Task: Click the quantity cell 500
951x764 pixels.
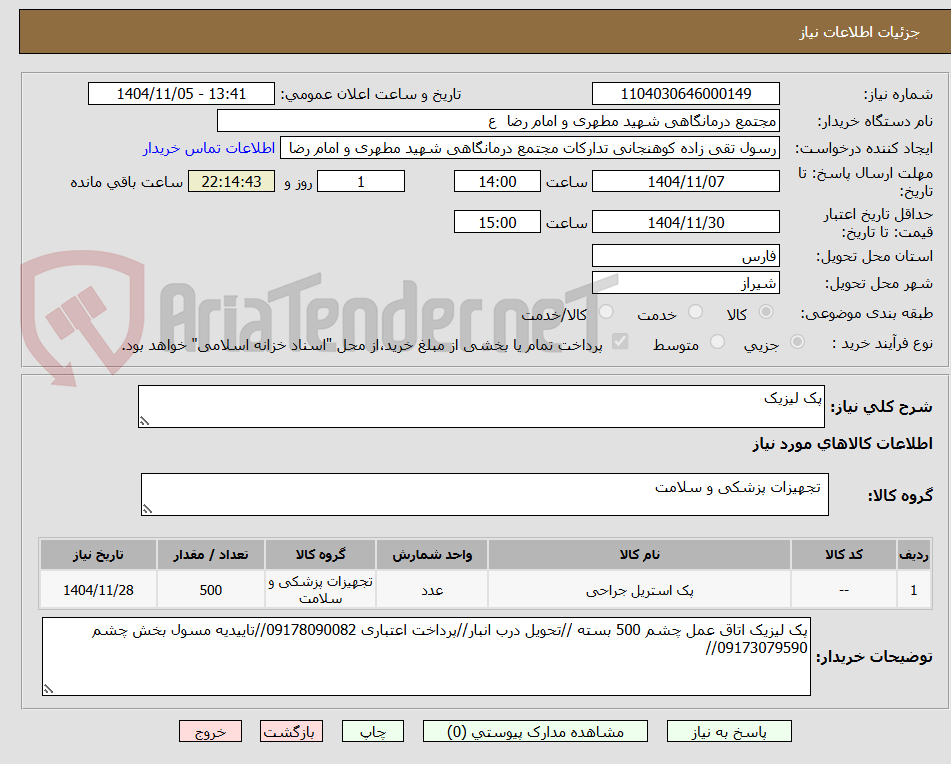Action: coord(210,590)
